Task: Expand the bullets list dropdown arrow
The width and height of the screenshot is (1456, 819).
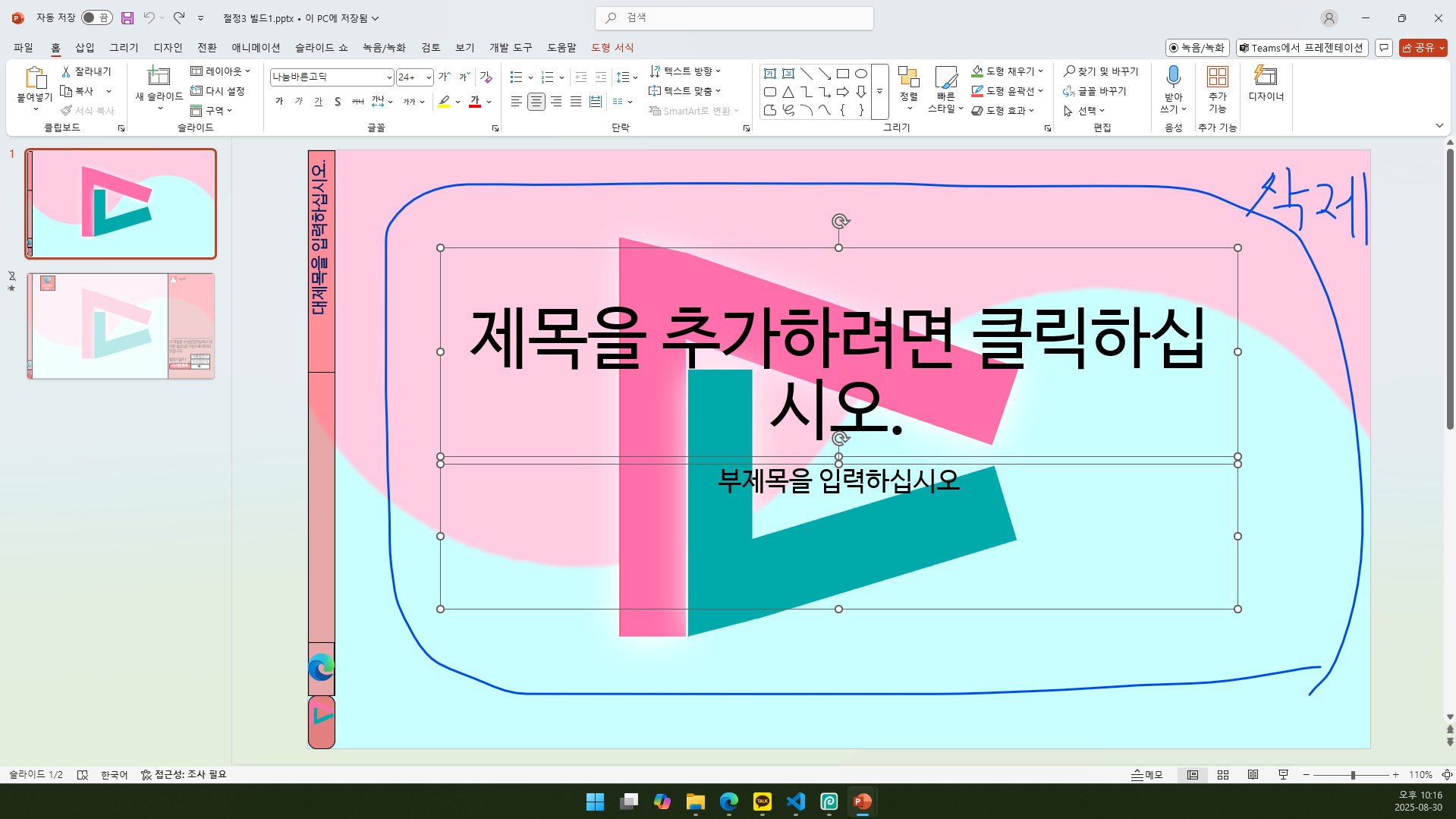Action: (530, 77)
